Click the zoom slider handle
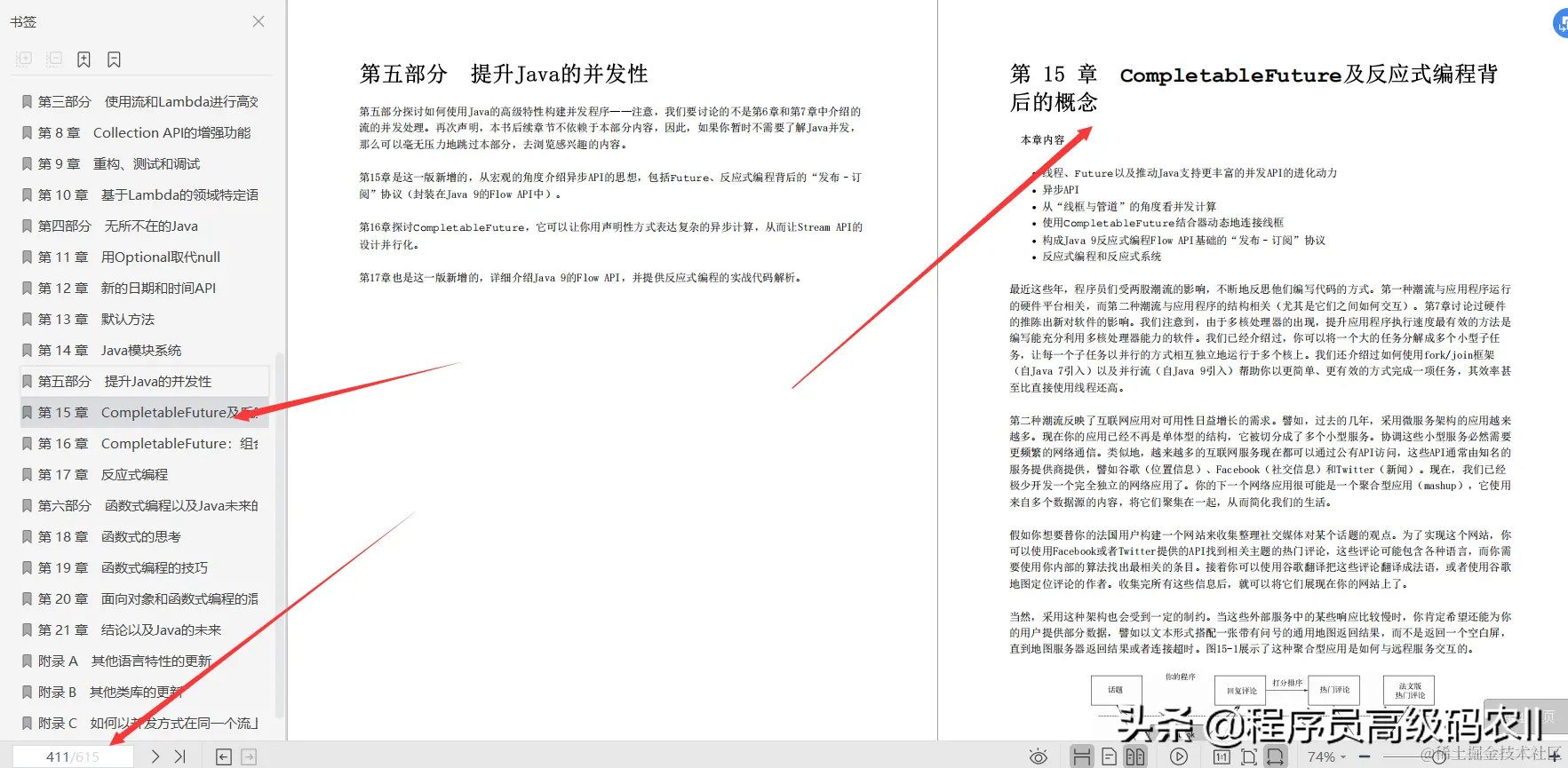 click(x=1439, y=756)
